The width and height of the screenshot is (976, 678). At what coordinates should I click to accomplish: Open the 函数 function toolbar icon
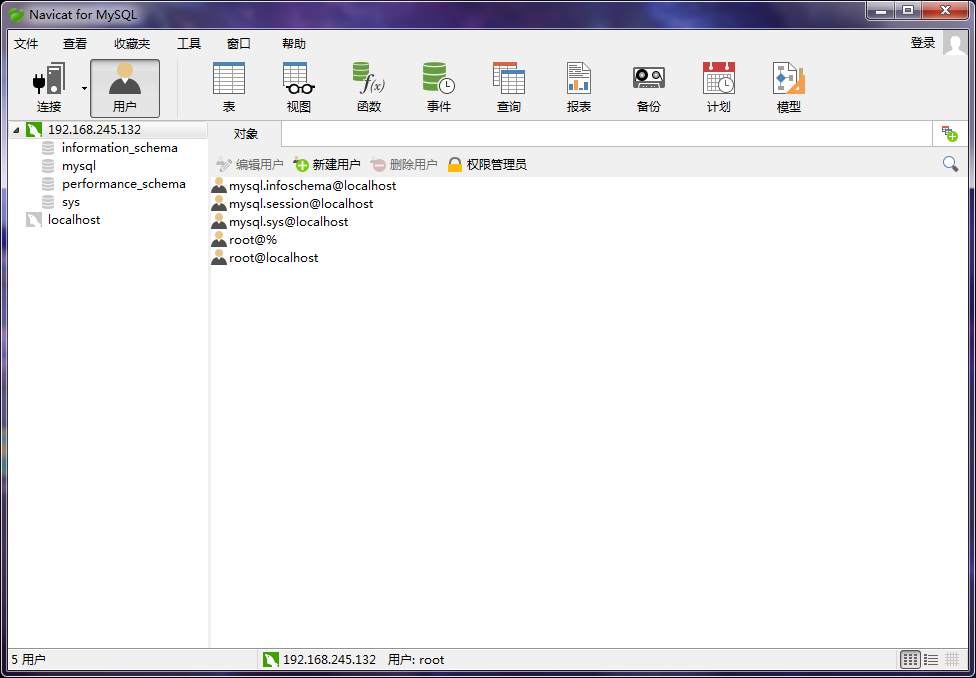click(368, 88)
